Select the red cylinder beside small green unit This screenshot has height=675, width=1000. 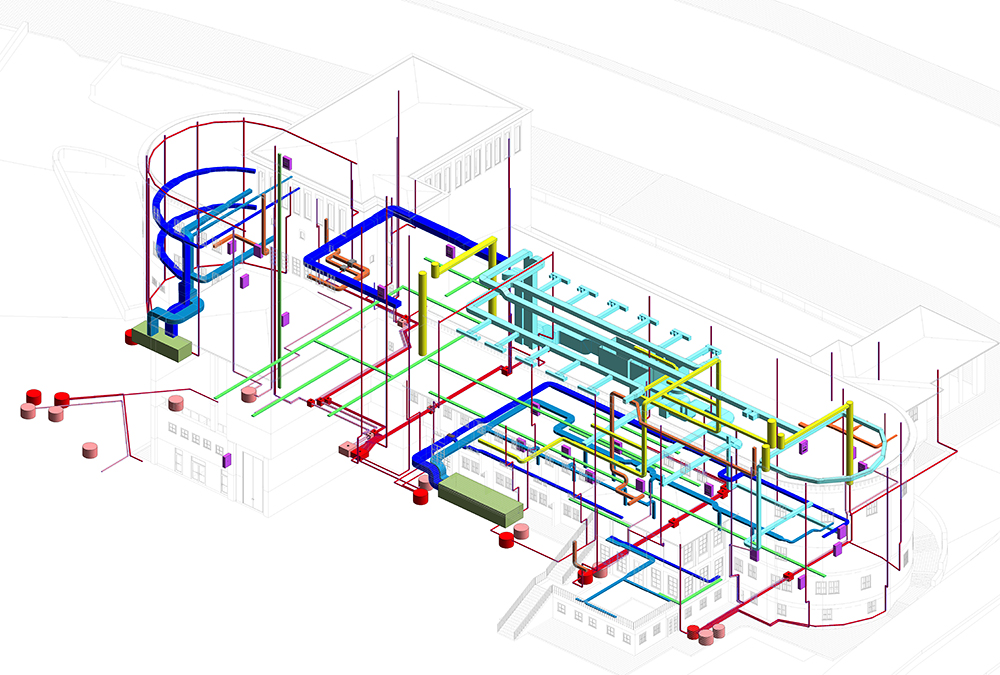coord(130,336)
